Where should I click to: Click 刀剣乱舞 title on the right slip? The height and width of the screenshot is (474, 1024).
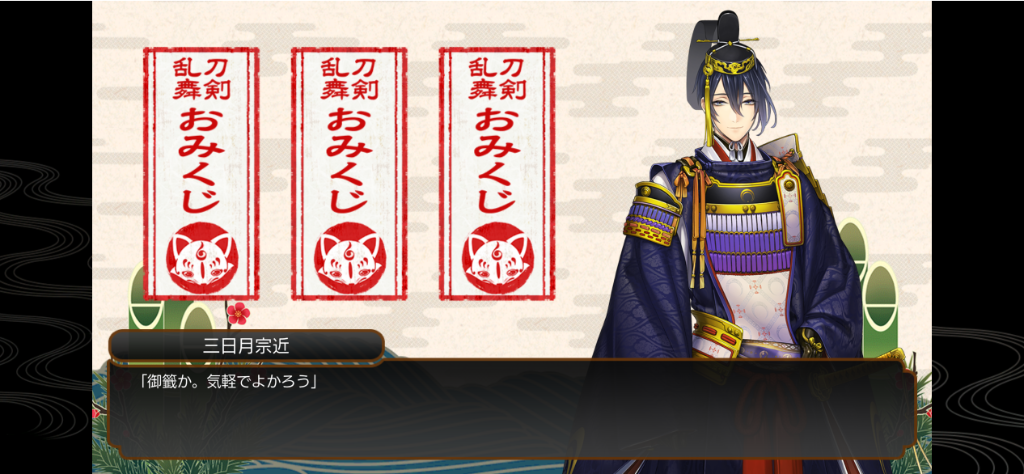click(497, 78)
